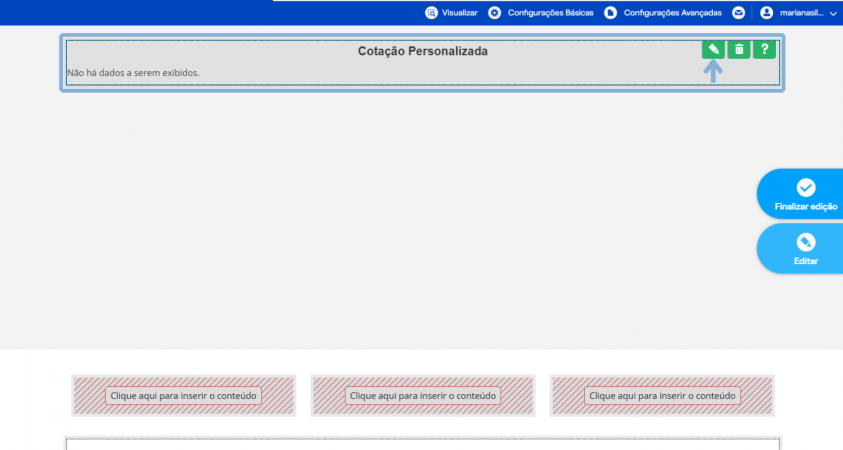Click the user avatar icon
This screenshot has height=450, width=843.
tap(767, 13)
